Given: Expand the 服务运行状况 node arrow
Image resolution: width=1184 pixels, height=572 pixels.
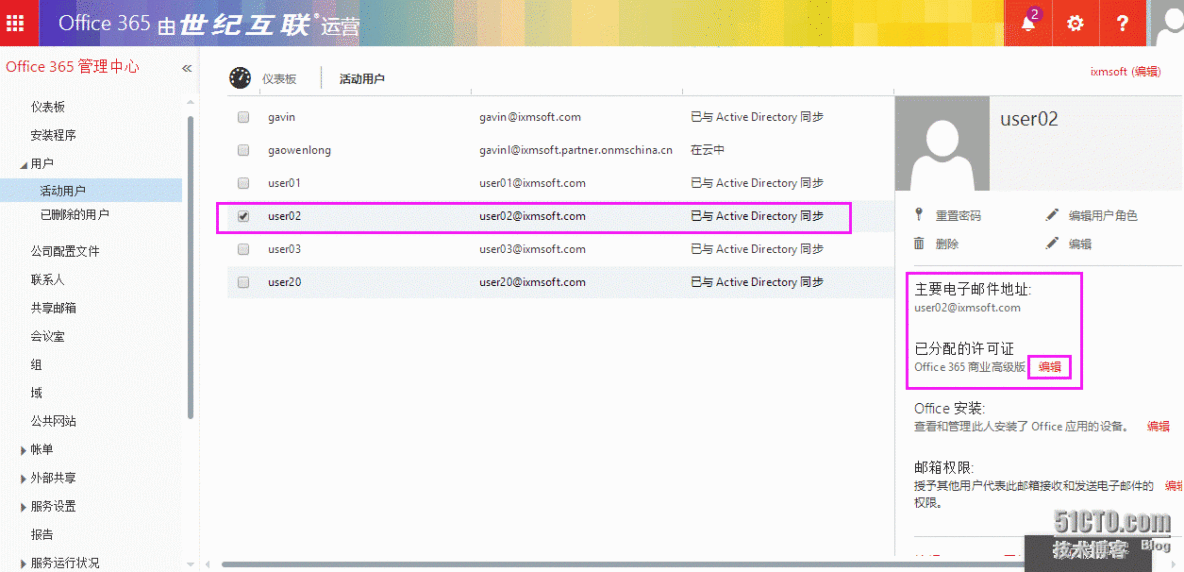Looking at the screenshot, I should 23,563.
